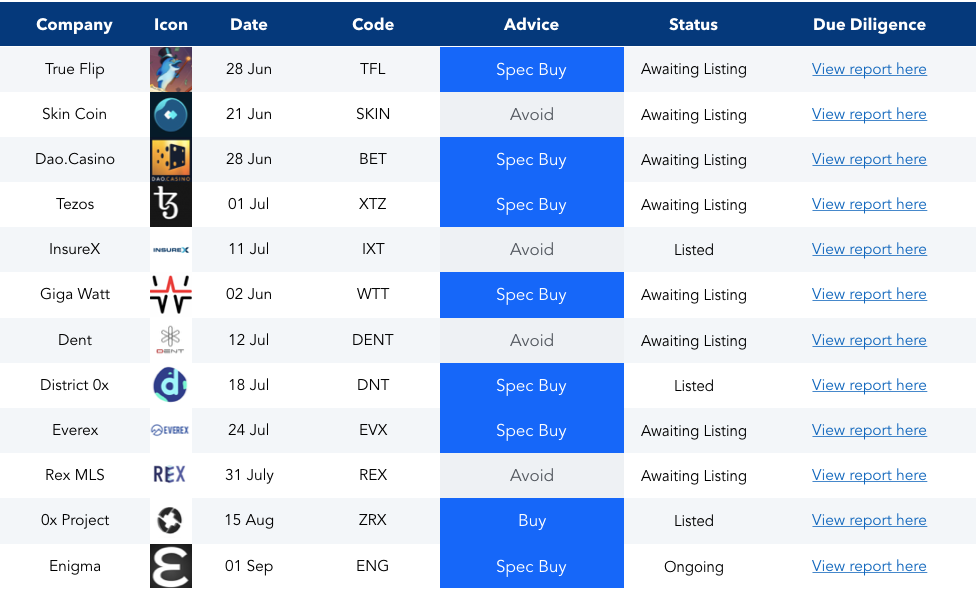This screenshot has width=976, height=599.
Task: Click the Dent logo icon
Action: coord(171,340)
